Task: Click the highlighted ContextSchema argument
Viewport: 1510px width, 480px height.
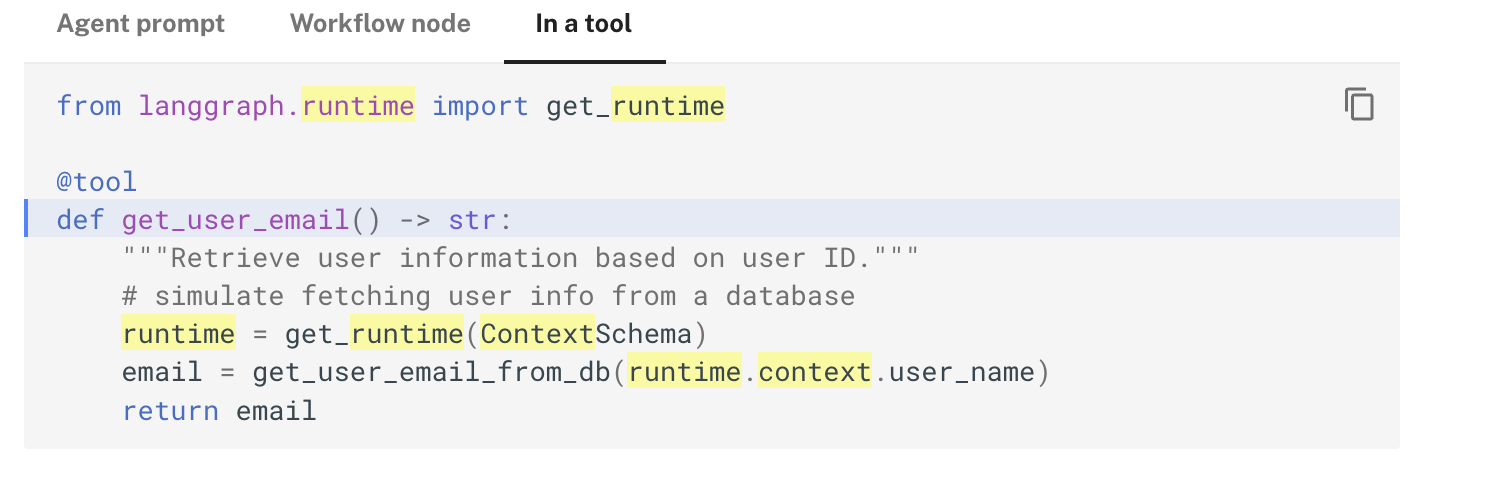Action: tap(585, 334)
